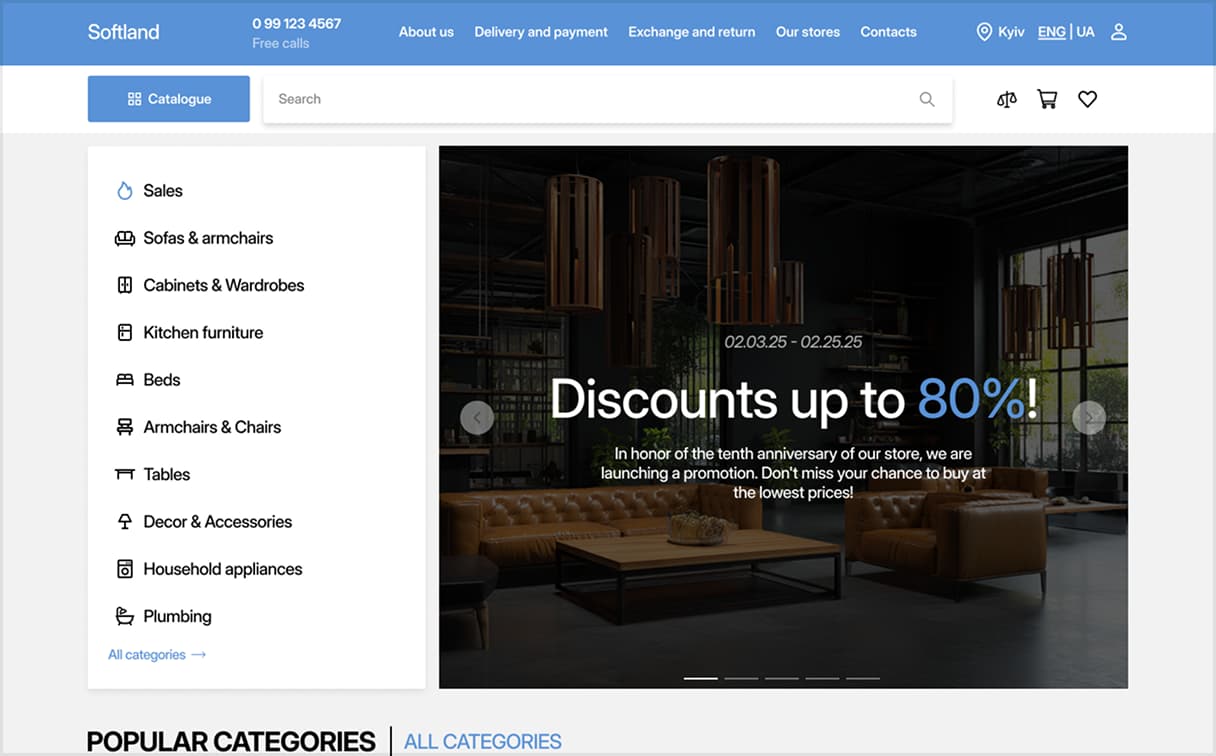
Task: Switch language to UA
Action: [x=1086, y=32]
